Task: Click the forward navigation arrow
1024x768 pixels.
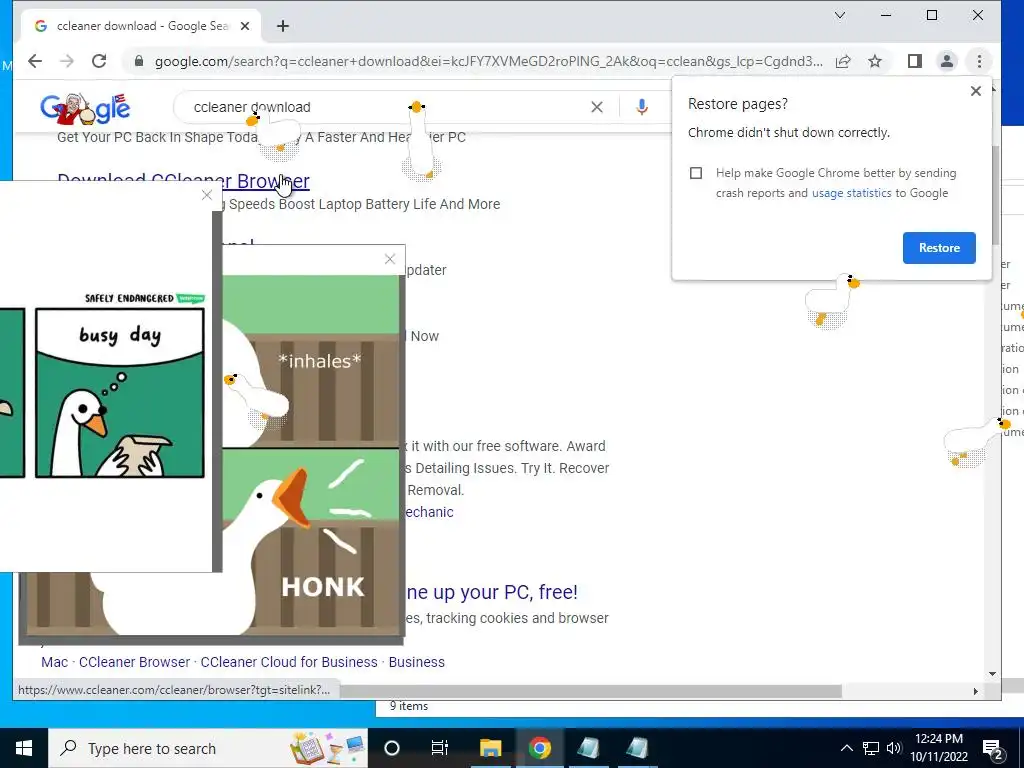Action: tap(67, 61)
